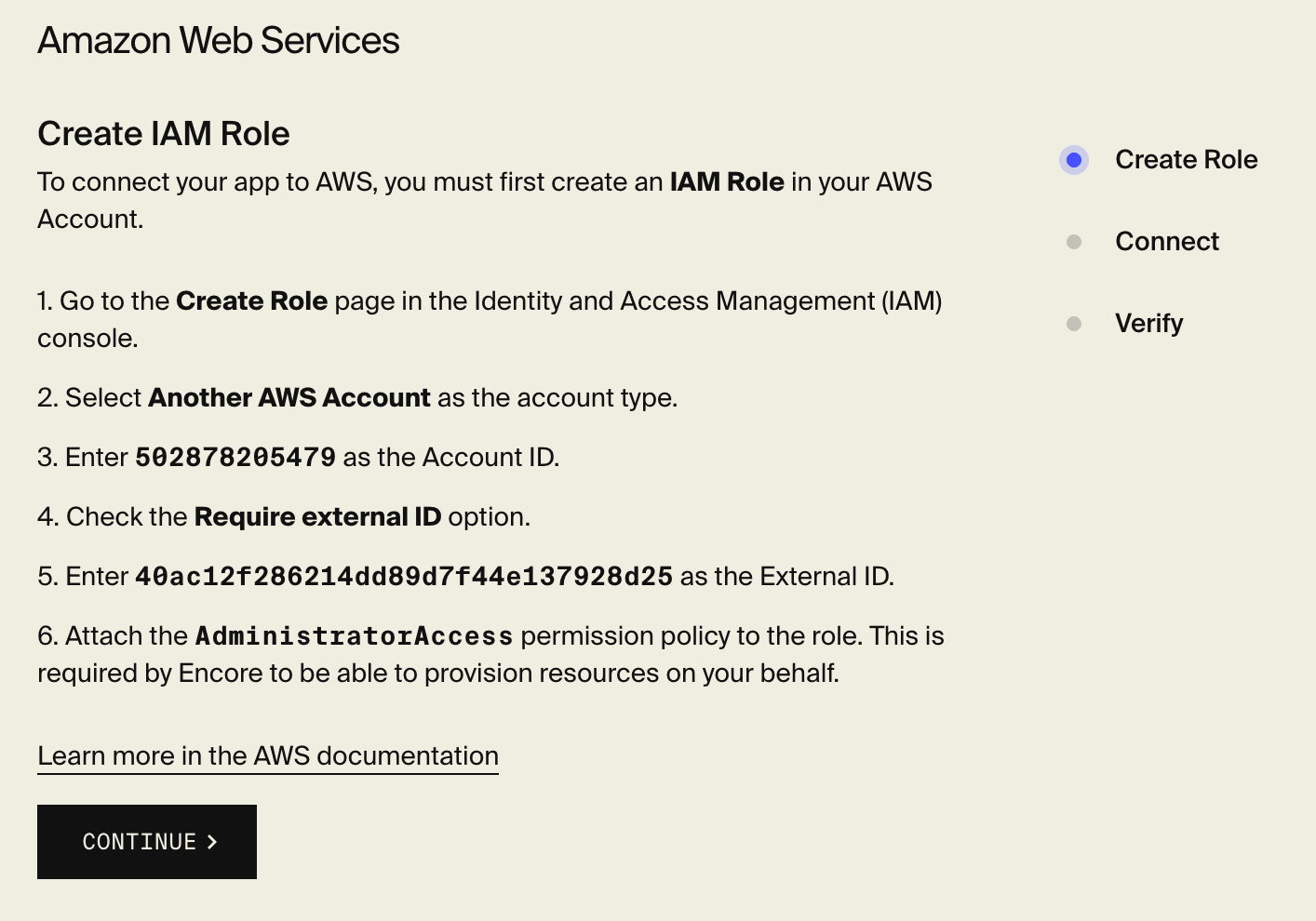Click the Amazon Web Services heading
The height and width of the screenshot is (921, 1316).
[218, 40]
